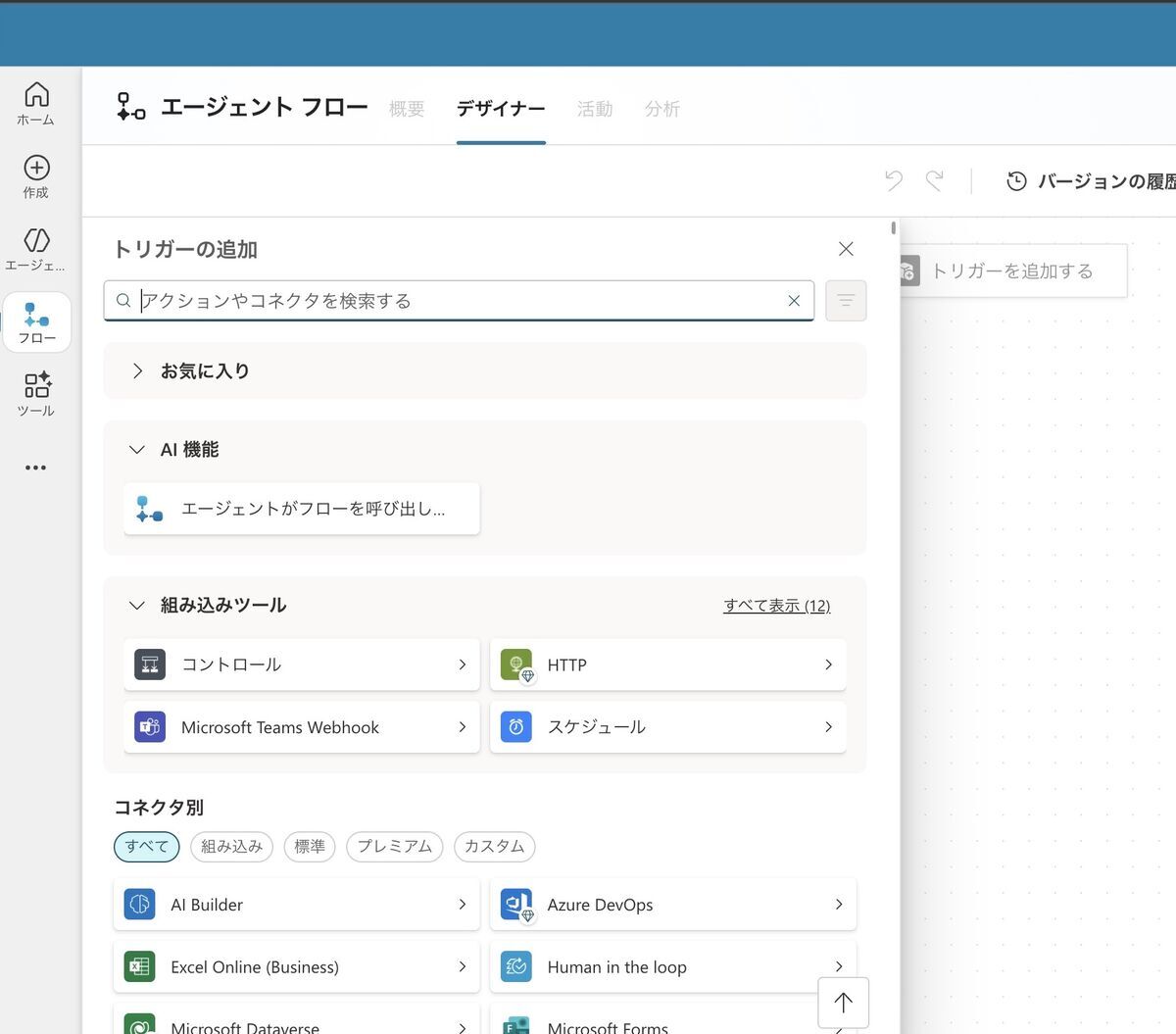Expand Microsoft Teams Webhook row chevron
The image size is (1176, 1034).
click(462, 727)
